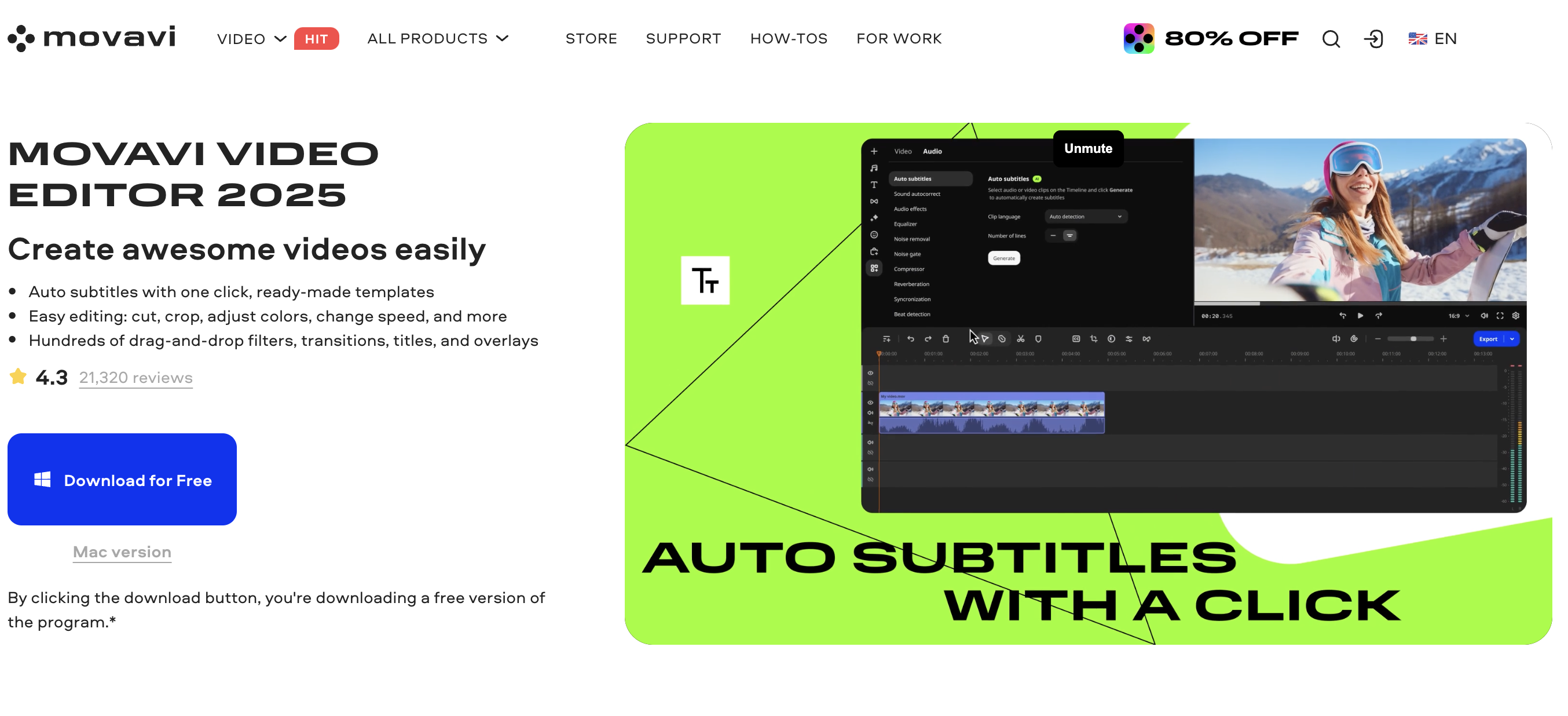Toggle player volume speaker icon
This screenshot has height=716, width=1568.
1485,316
